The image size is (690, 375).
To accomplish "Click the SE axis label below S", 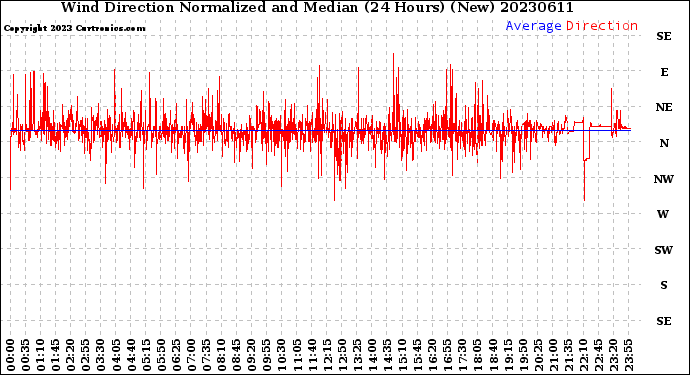I will [x=664, y=321].
